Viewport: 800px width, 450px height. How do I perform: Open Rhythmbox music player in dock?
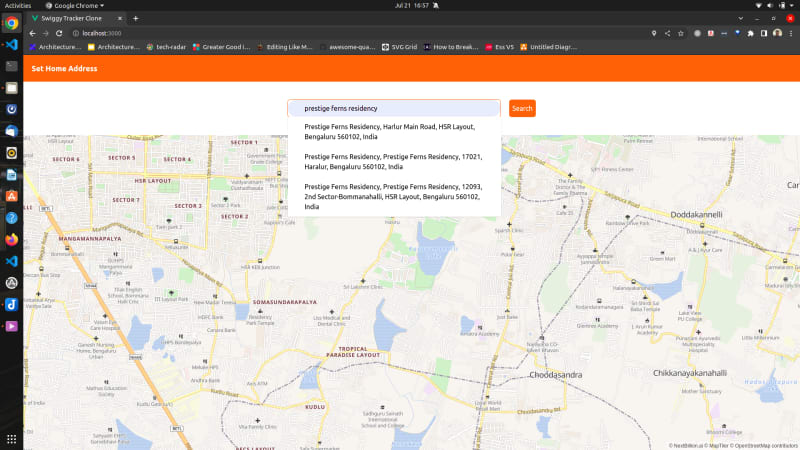[x=11, y=153]
